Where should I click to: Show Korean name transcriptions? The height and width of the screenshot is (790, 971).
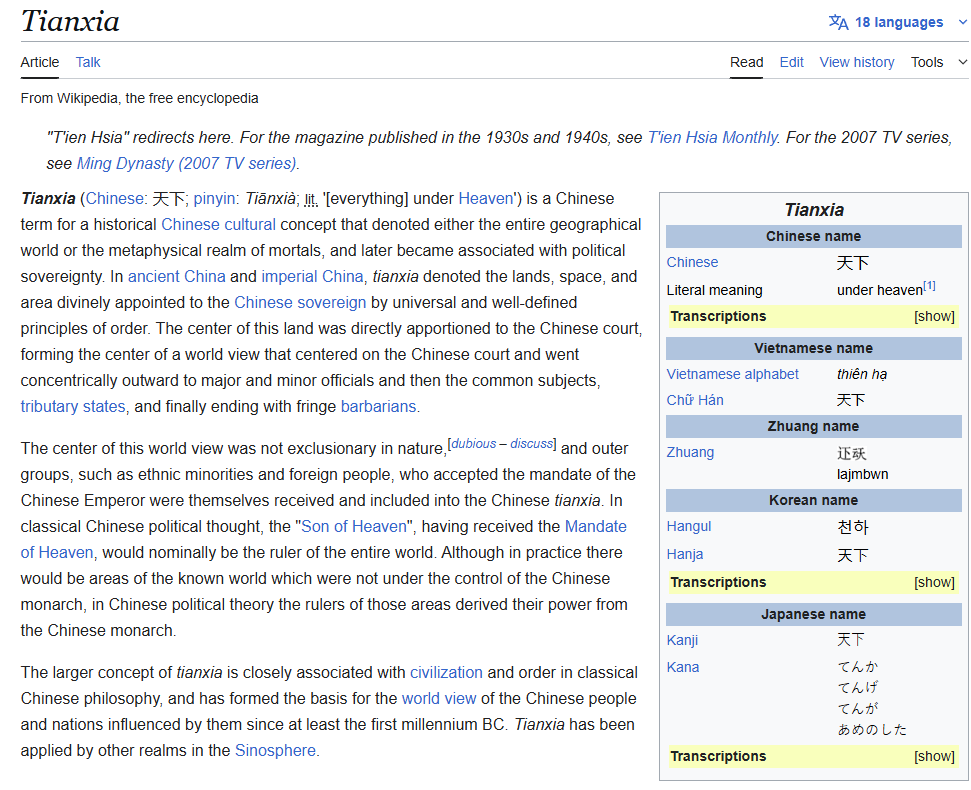coord(934,582)
